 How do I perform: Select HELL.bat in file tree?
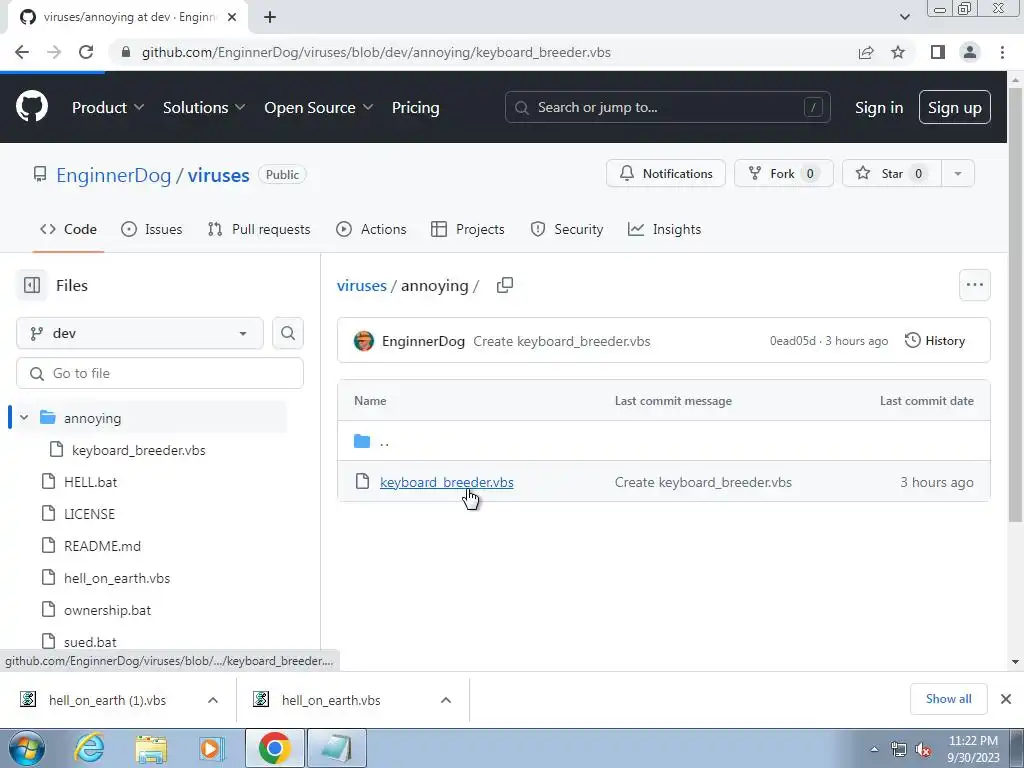[x=91, y=482]
